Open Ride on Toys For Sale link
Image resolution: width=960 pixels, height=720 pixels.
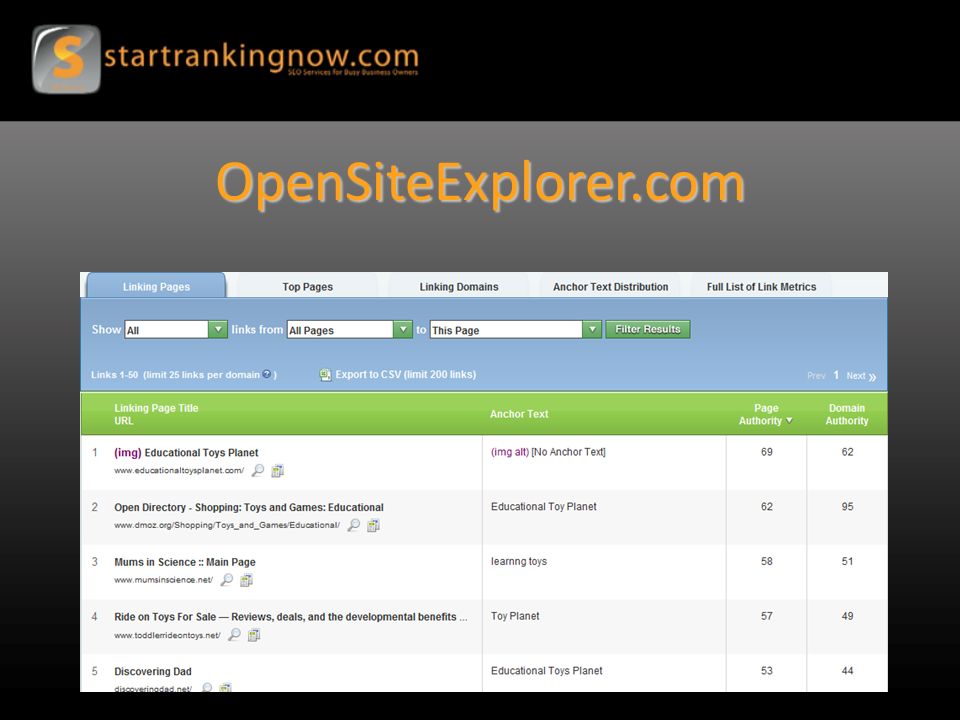(x=291, y=617)
